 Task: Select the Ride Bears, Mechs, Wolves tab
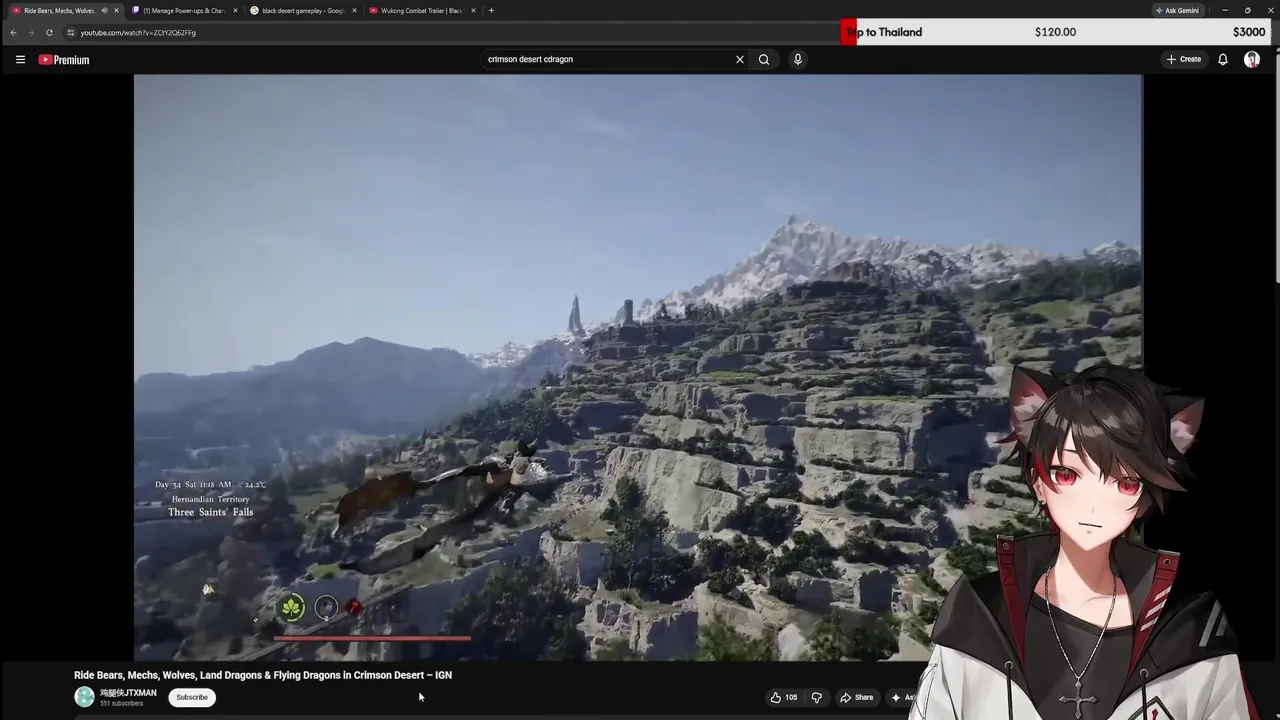click(58, 10)
